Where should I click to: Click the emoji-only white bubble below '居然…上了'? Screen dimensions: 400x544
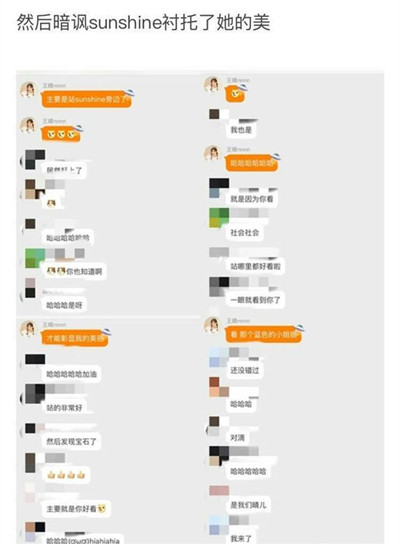click(x=51, y=203)
